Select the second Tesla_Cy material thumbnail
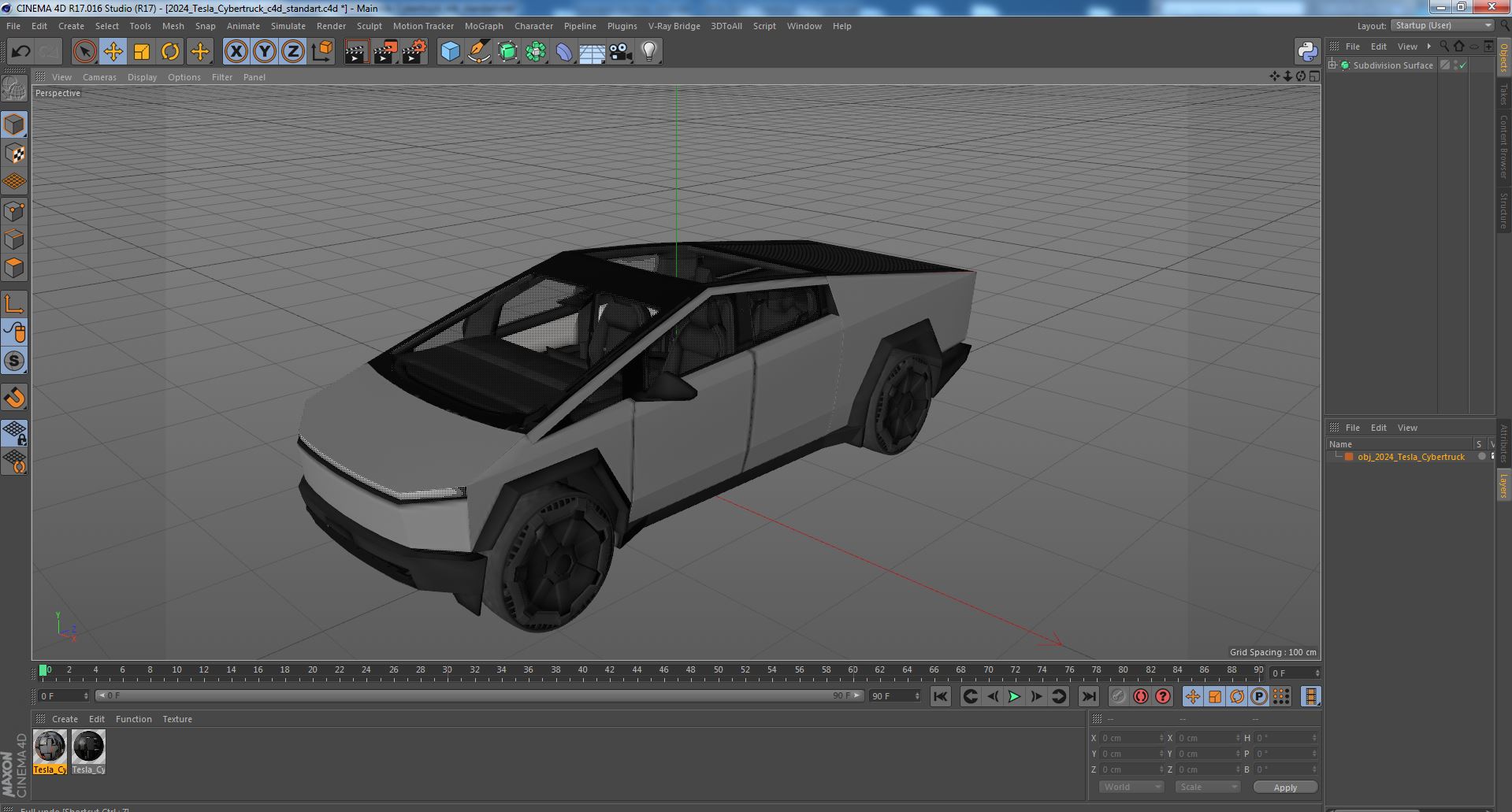This screenshot has width=1512, height=812. tap(88, 752)
